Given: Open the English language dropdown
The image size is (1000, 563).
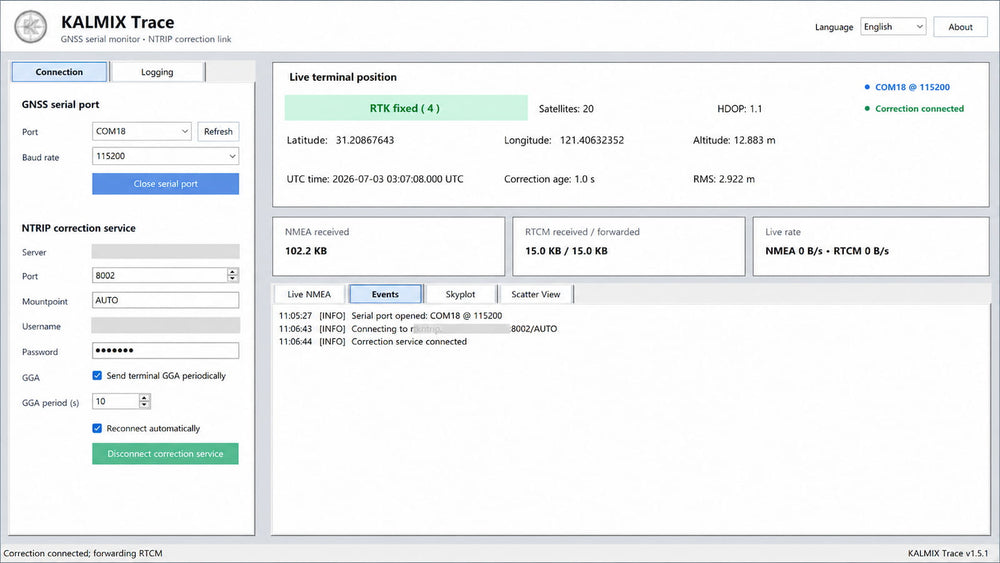Looking at the screenshot, I should [893, 27].
